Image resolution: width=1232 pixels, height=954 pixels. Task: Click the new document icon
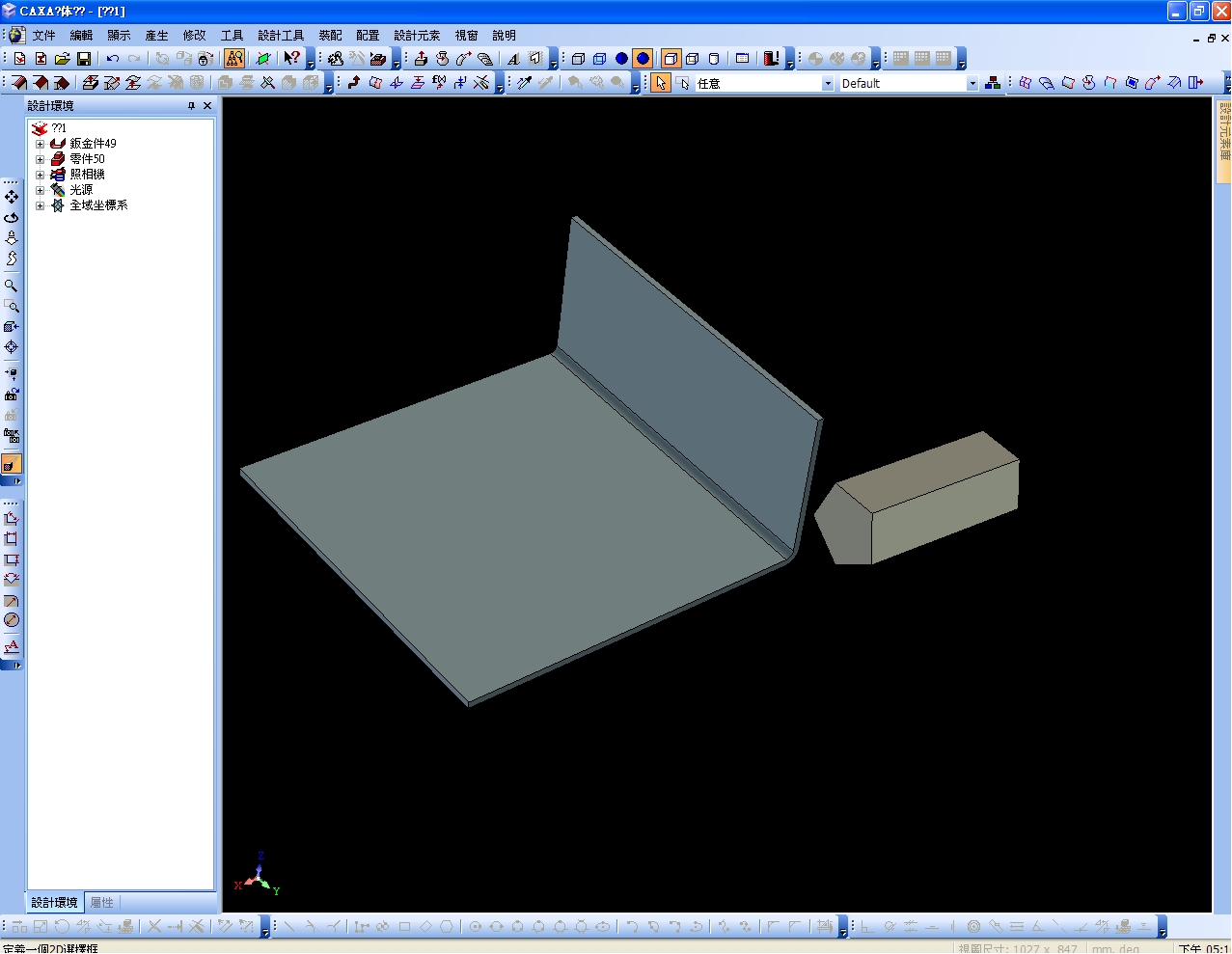[x=19, y=59]
